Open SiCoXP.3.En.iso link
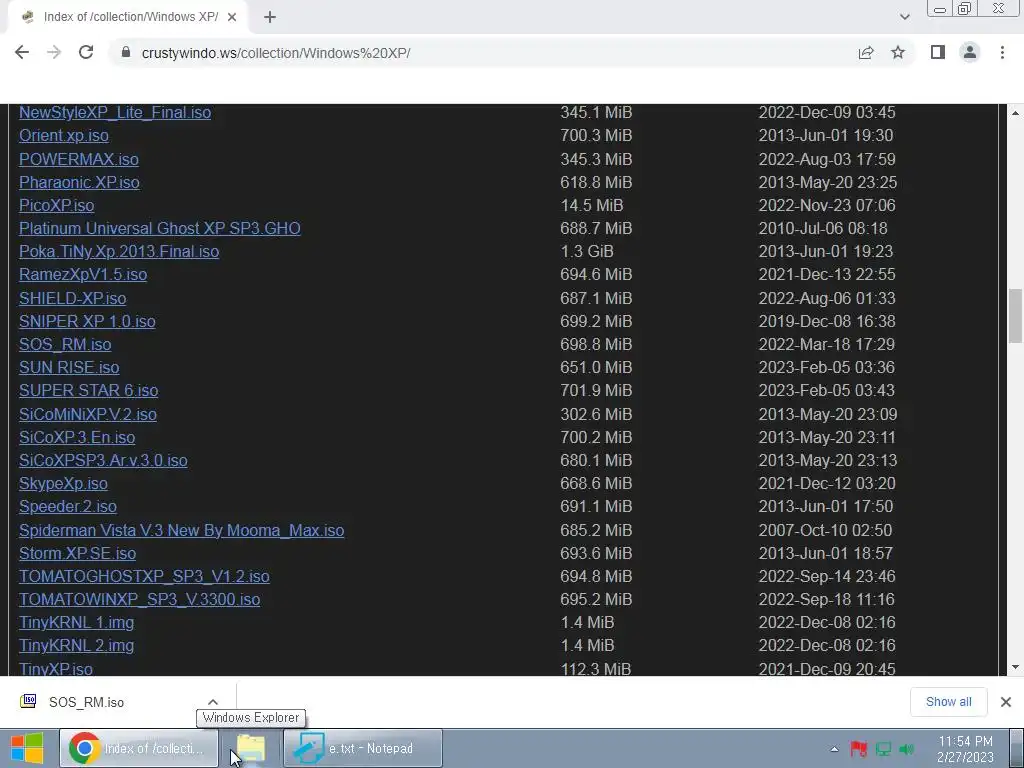Viewport: 1024px width, 768px height. [x=77, y=438]
